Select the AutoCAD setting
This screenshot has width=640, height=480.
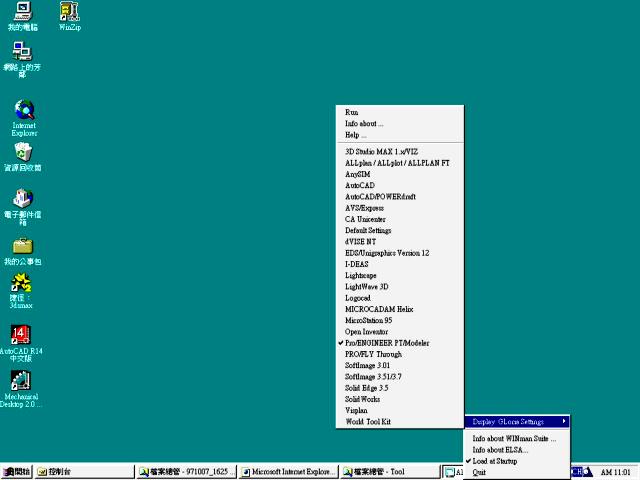point(400,185)
